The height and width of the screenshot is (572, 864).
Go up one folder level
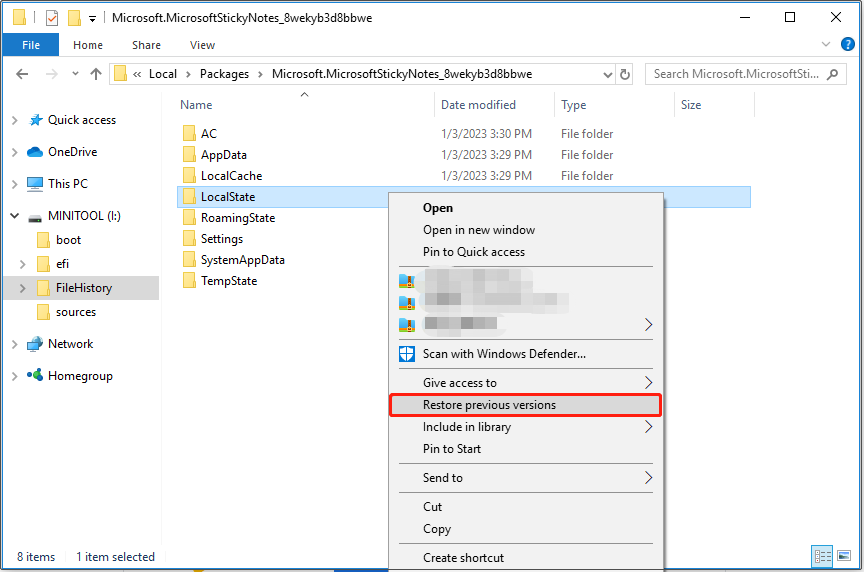(x=96, y=74)
